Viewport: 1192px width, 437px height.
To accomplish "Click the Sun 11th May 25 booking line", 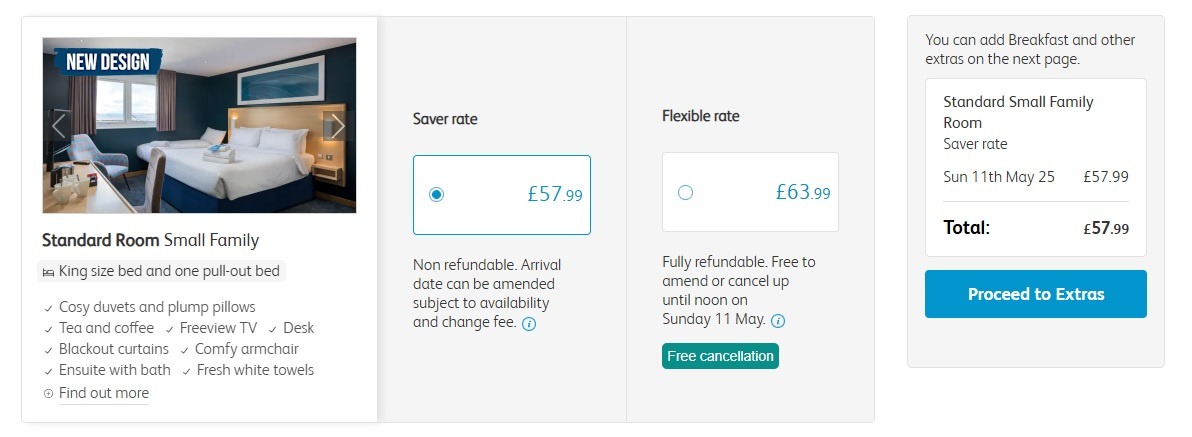I will 1035,177.
